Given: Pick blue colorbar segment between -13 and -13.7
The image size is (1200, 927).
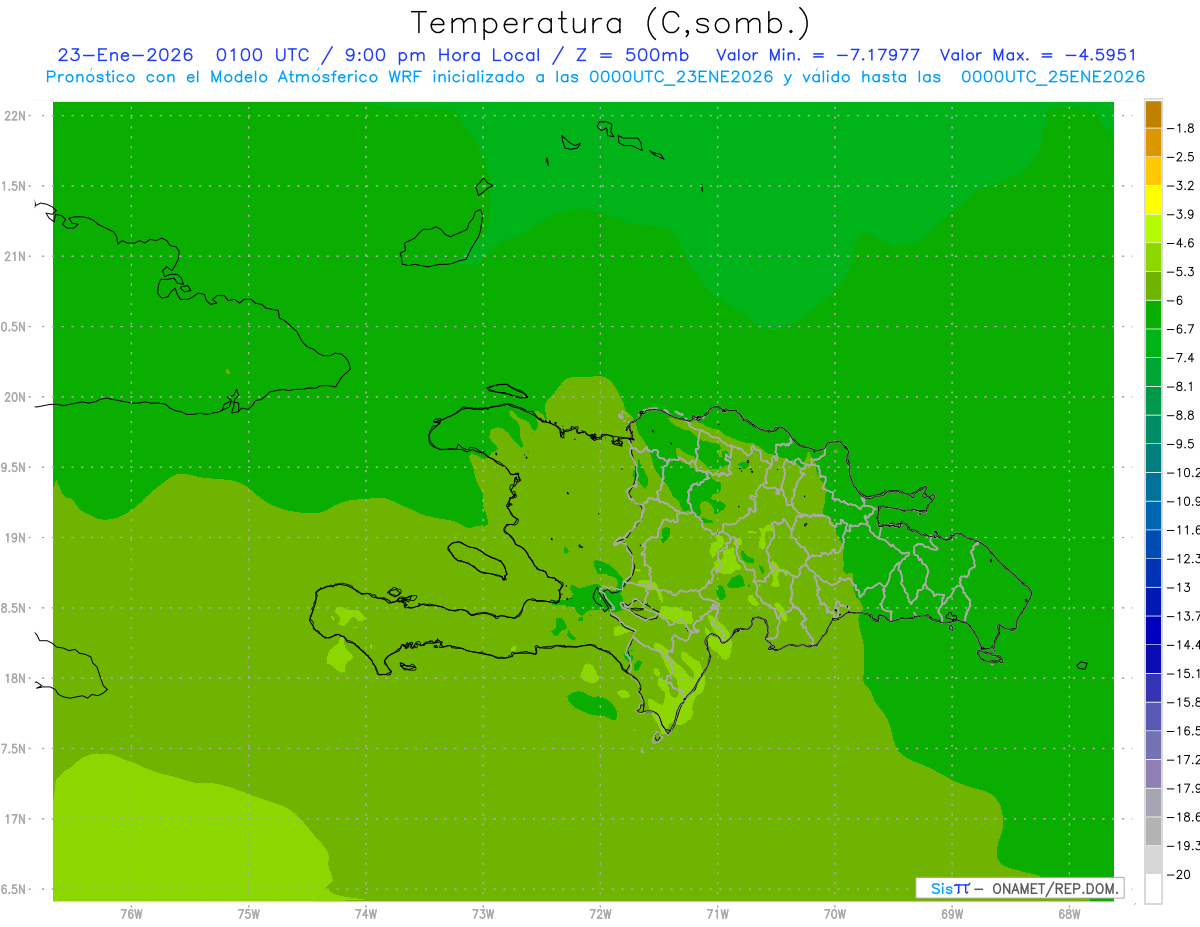Looking at the screenshot, I should click(x=1153, y=601).
